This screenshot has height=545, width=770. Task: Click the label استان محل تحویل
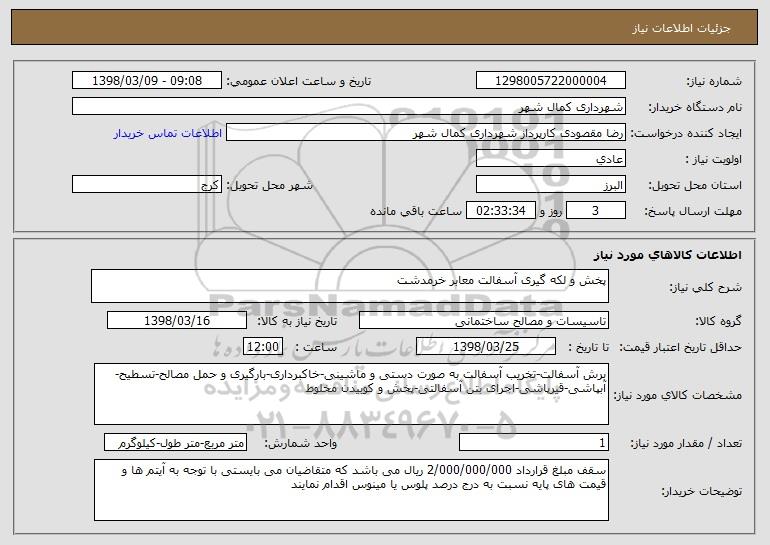tap(695, 186)
